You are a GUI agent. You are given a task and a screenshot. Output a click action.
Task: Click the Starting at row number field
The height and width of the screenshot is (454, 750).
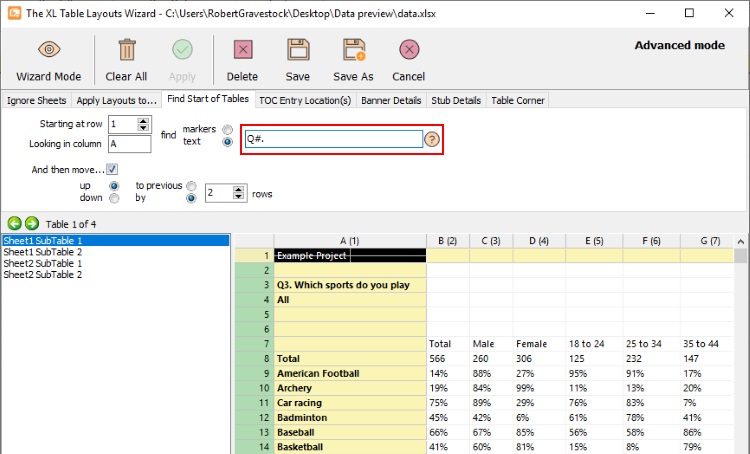tap(123, 124)
